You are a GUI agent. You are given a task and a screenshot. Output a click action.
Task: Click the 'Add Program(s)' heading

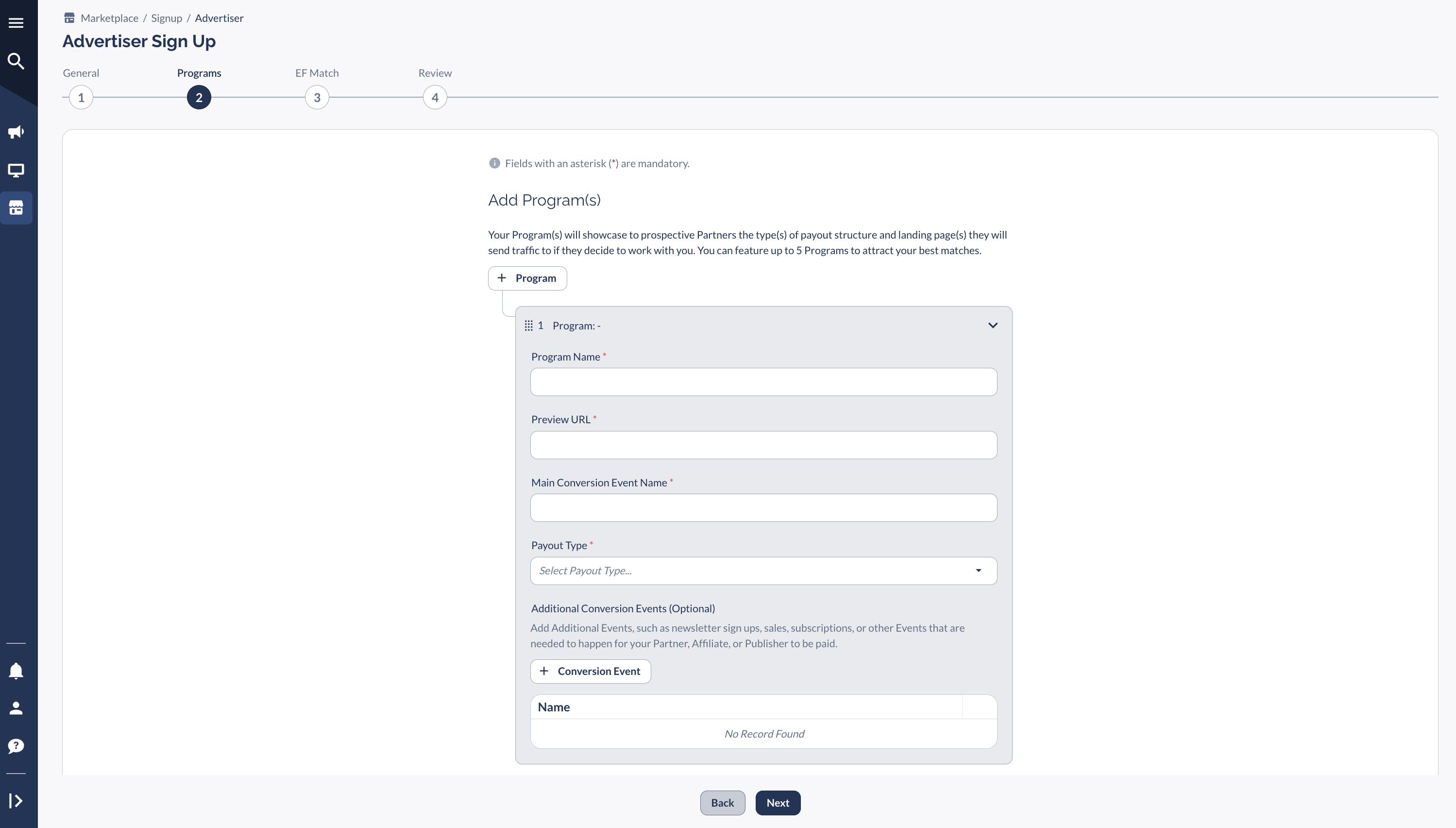click(x=544, y=200)
